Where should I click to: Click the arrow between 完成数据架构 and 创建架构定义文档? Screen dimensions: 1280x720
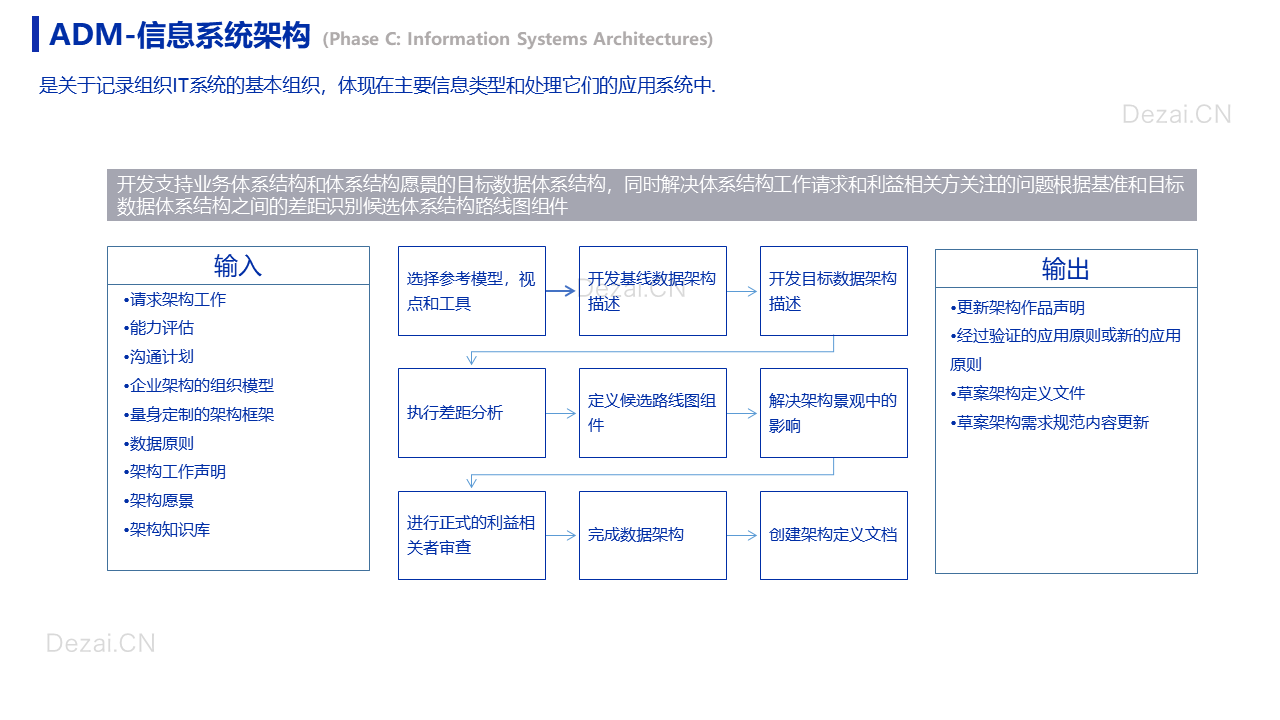pos(743,535)
